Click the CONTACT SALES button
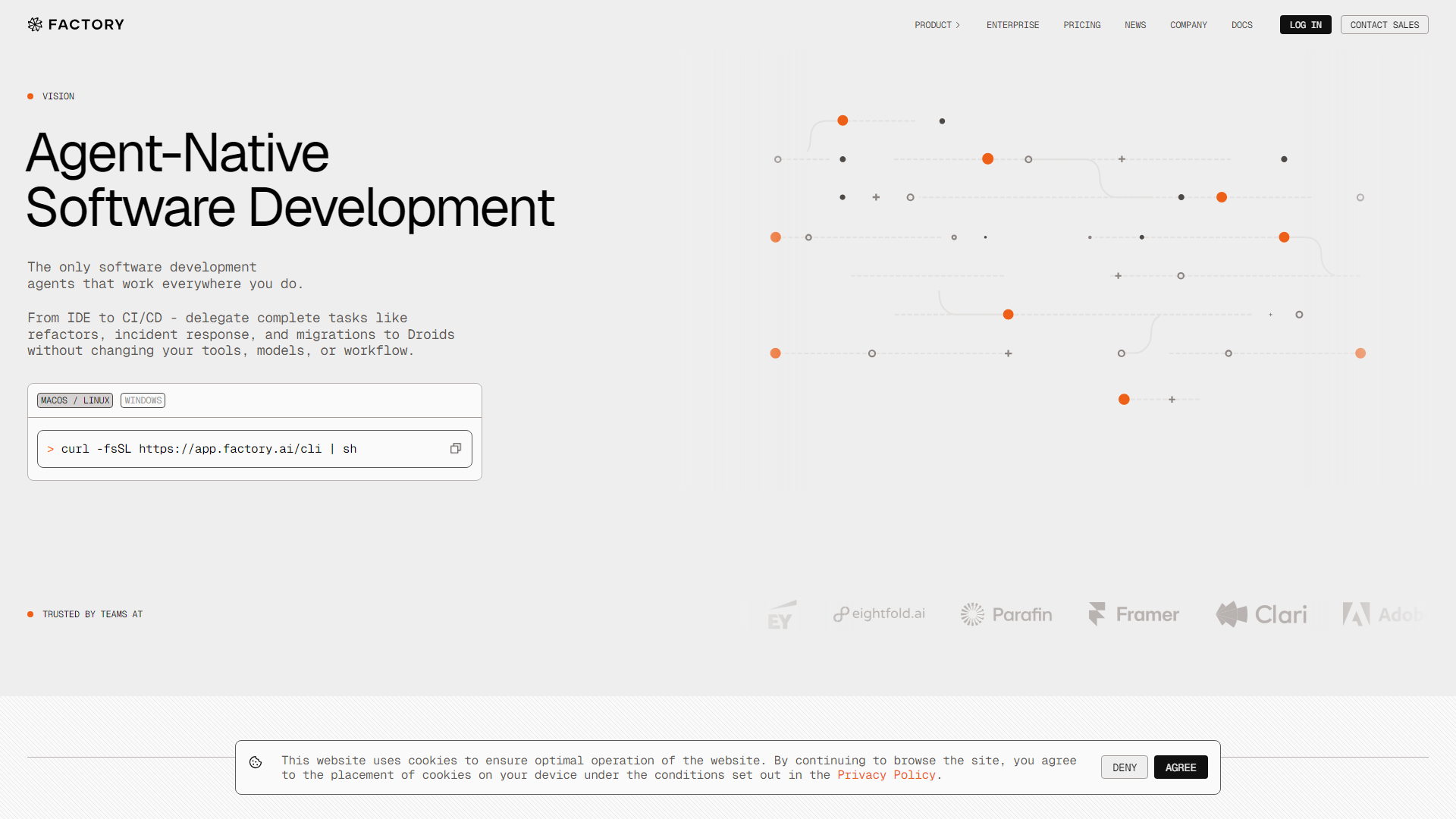 (1384, 25)
